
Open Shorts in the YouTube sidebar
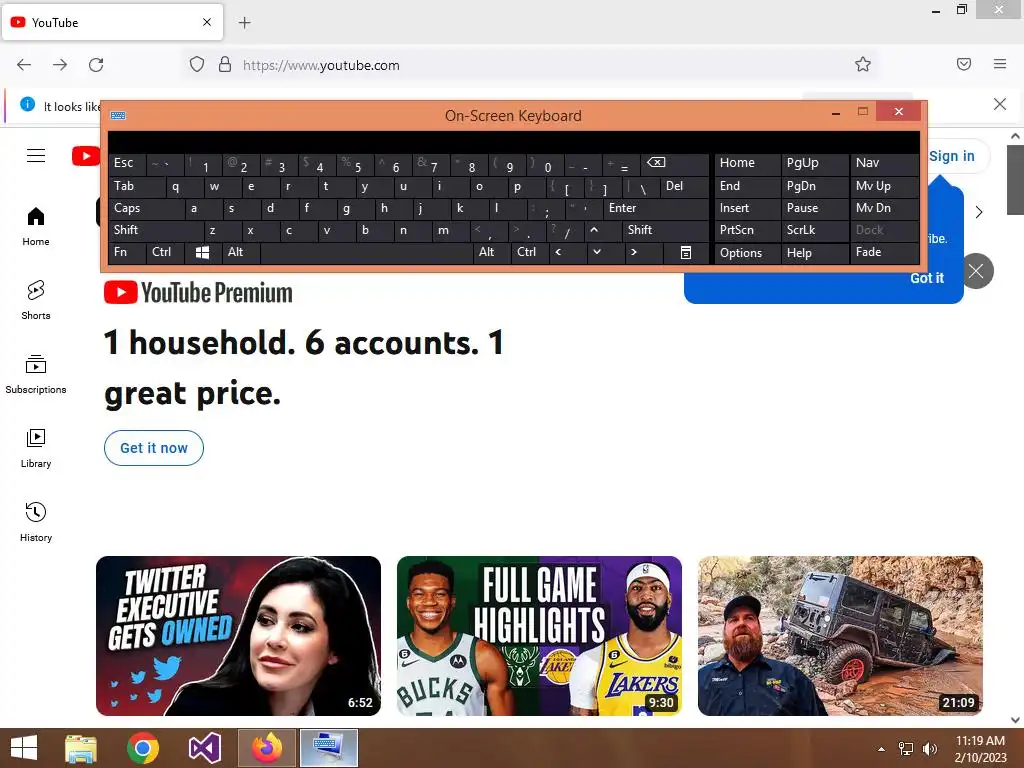click(x=36, y=300)
